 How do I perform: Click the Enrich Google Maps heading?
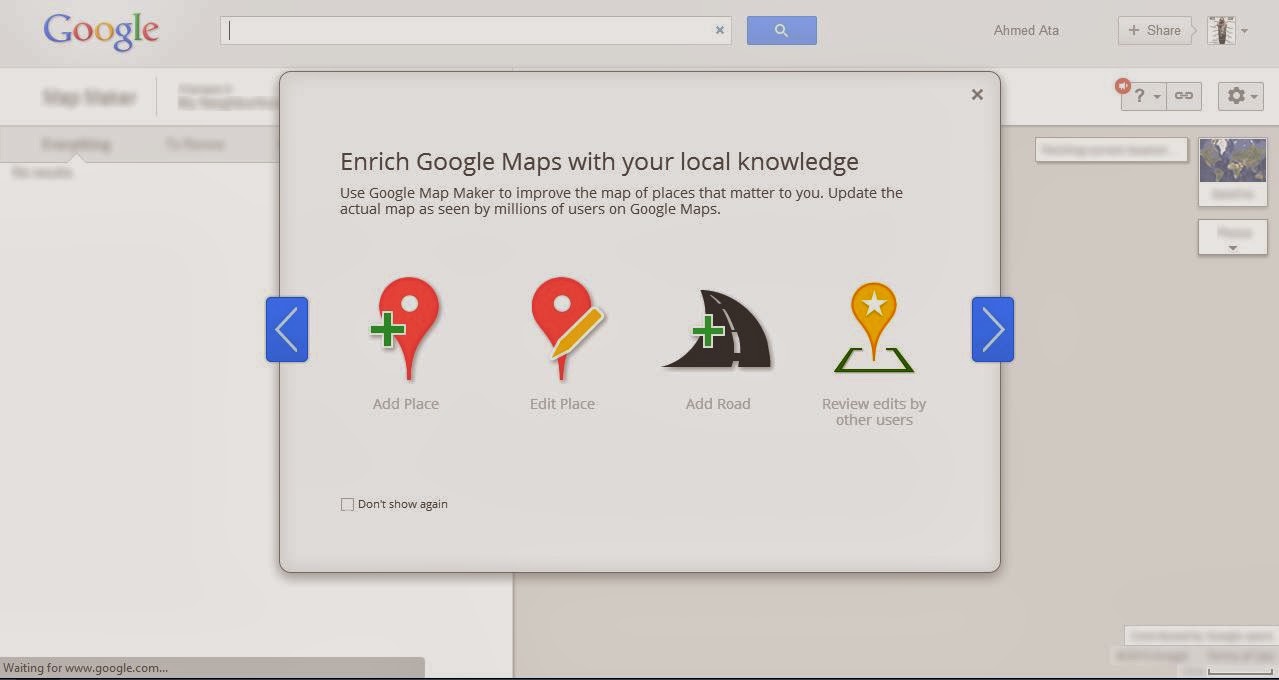point(599,161)
